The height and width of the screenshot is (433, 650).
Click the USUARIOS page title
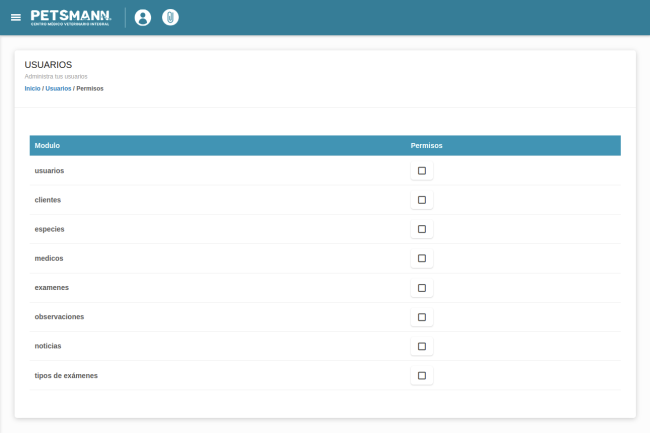pos(48,64)
